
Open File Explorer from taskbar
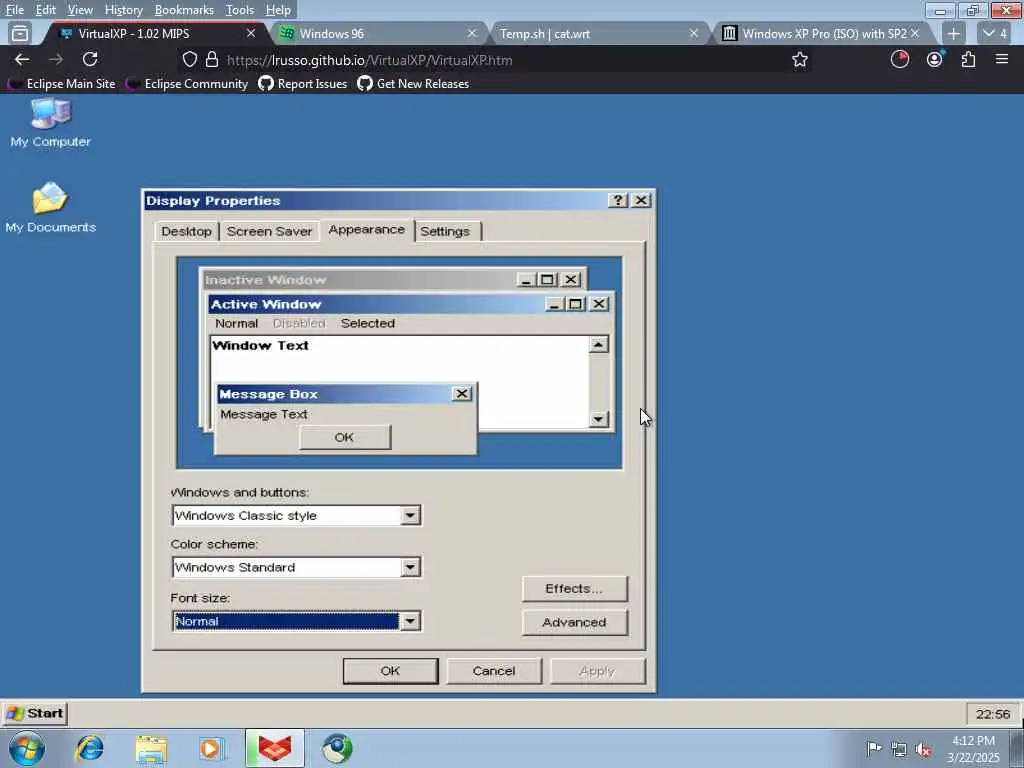[x=152, y=748]
